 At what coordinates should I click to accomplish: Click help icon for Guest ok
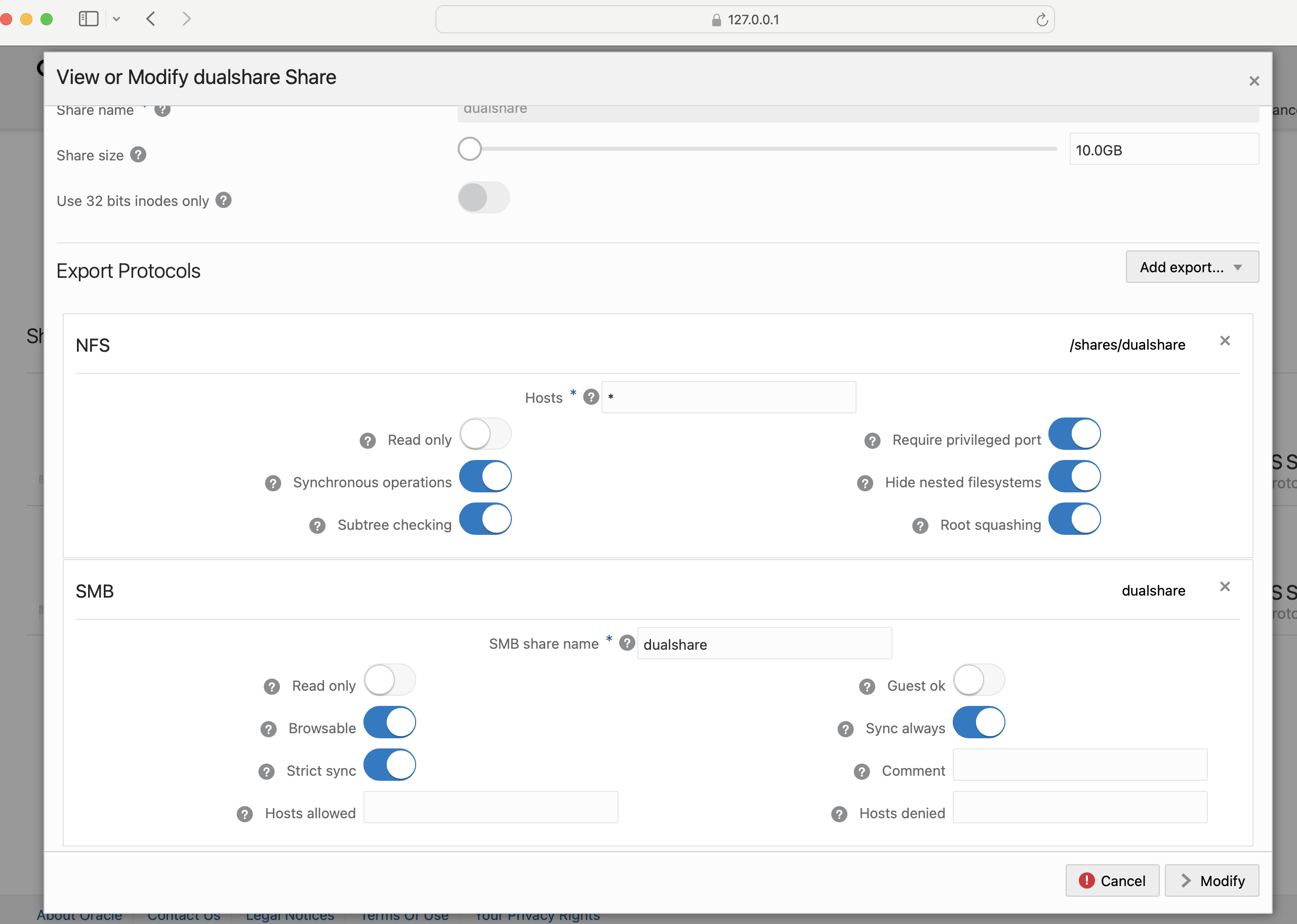867,686
